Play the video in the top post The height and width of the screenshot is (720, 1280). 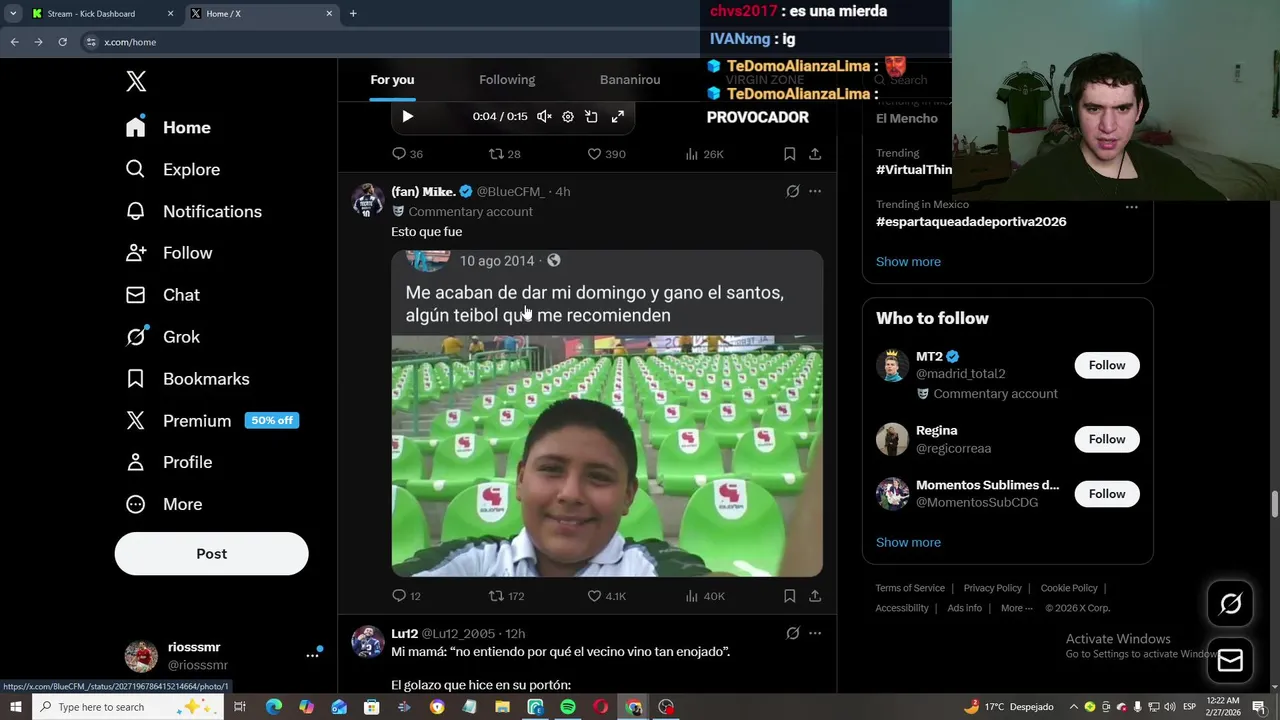tap(407, 116)
